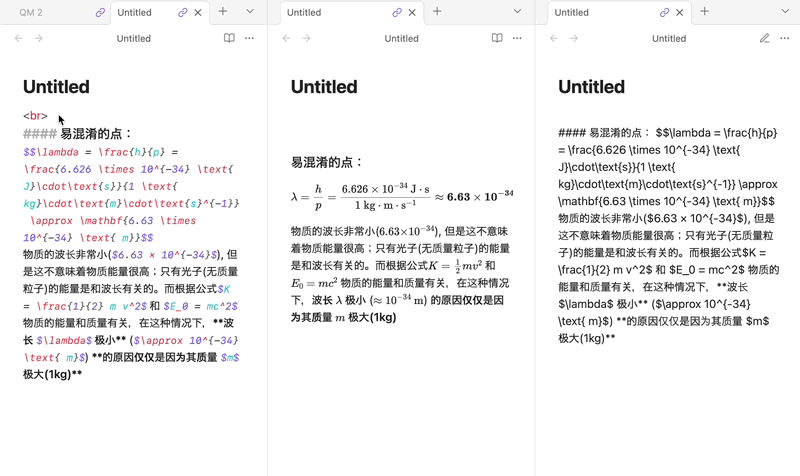Open more options menu in middle pane
800x476 pixels.
pyautogui.click(x=517, y=38)
